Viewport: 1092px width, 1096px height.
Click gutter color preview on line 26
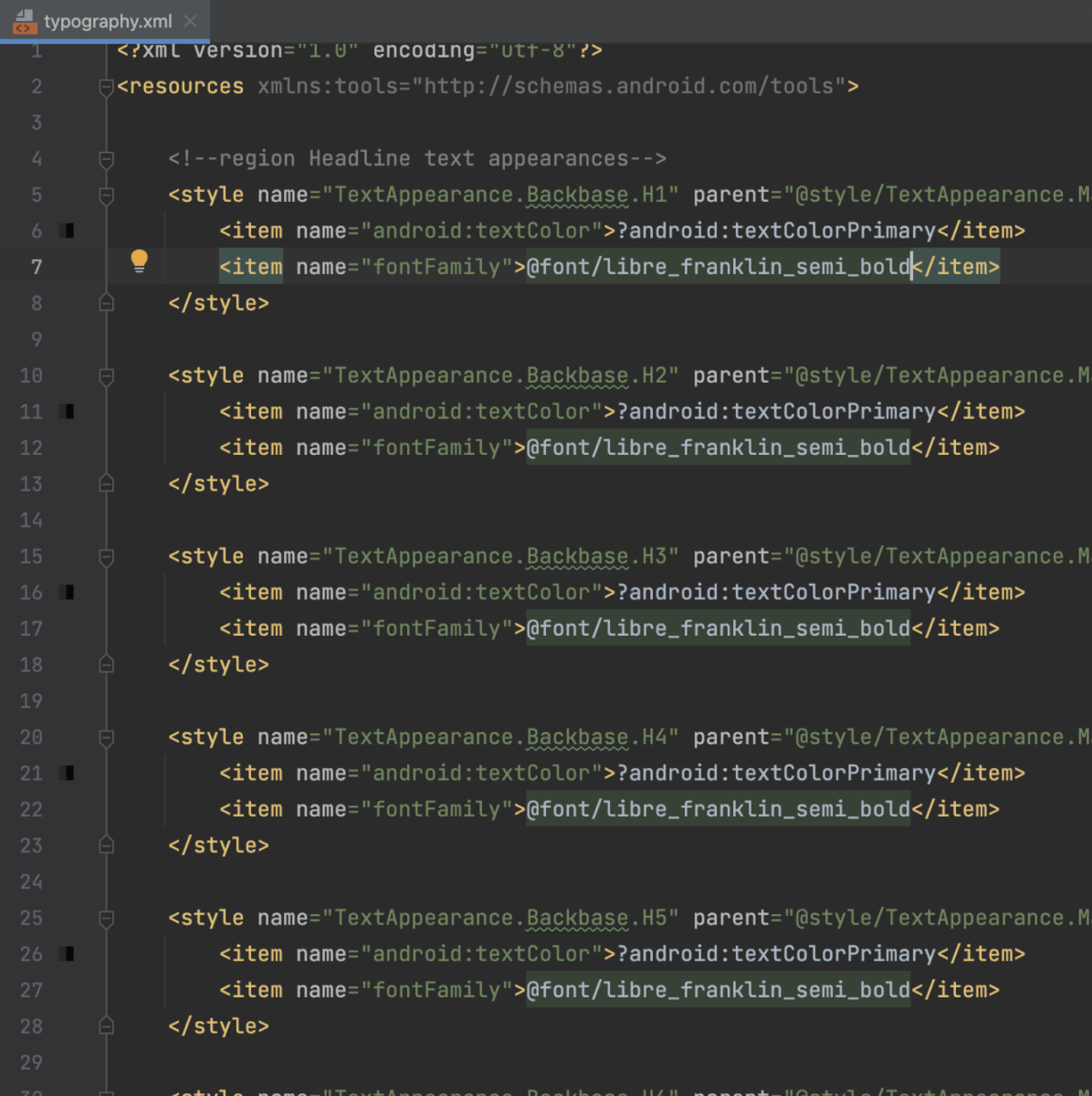pos(67,954)
